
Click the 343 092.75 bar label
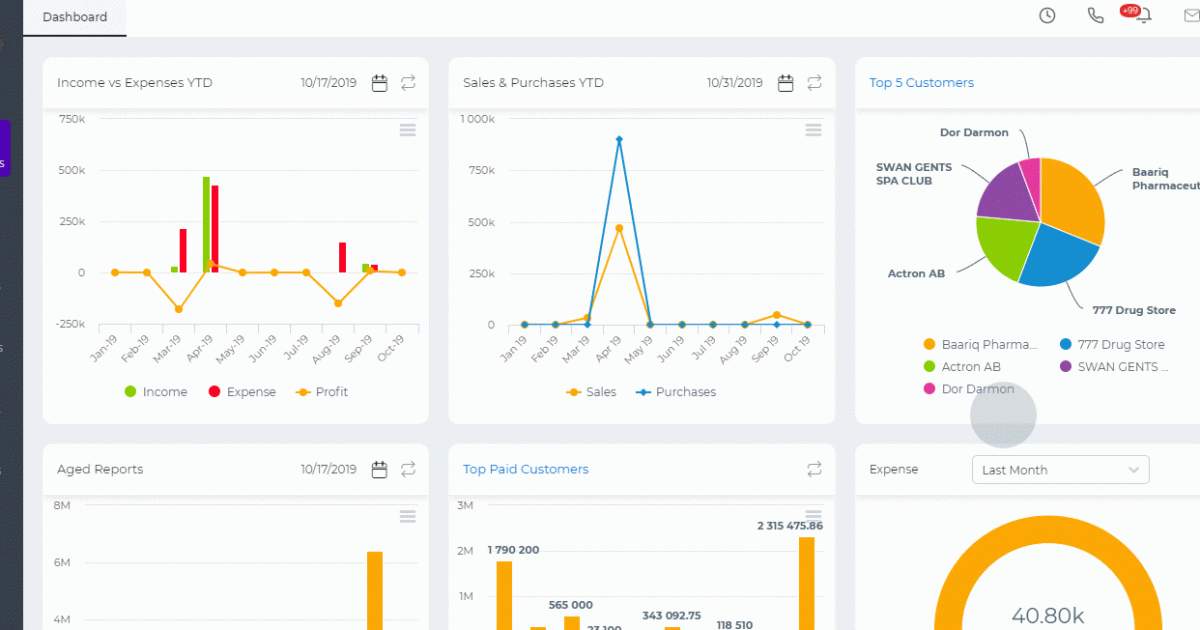pos(671,616)
